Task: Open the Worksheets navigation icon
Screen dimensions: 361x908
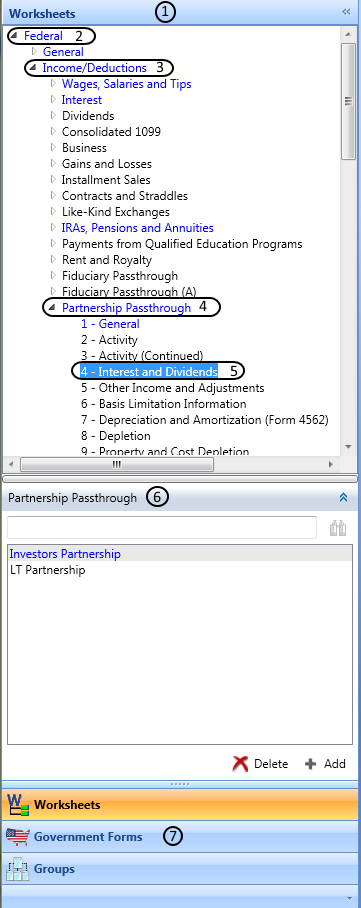Action: click(17, 804)
